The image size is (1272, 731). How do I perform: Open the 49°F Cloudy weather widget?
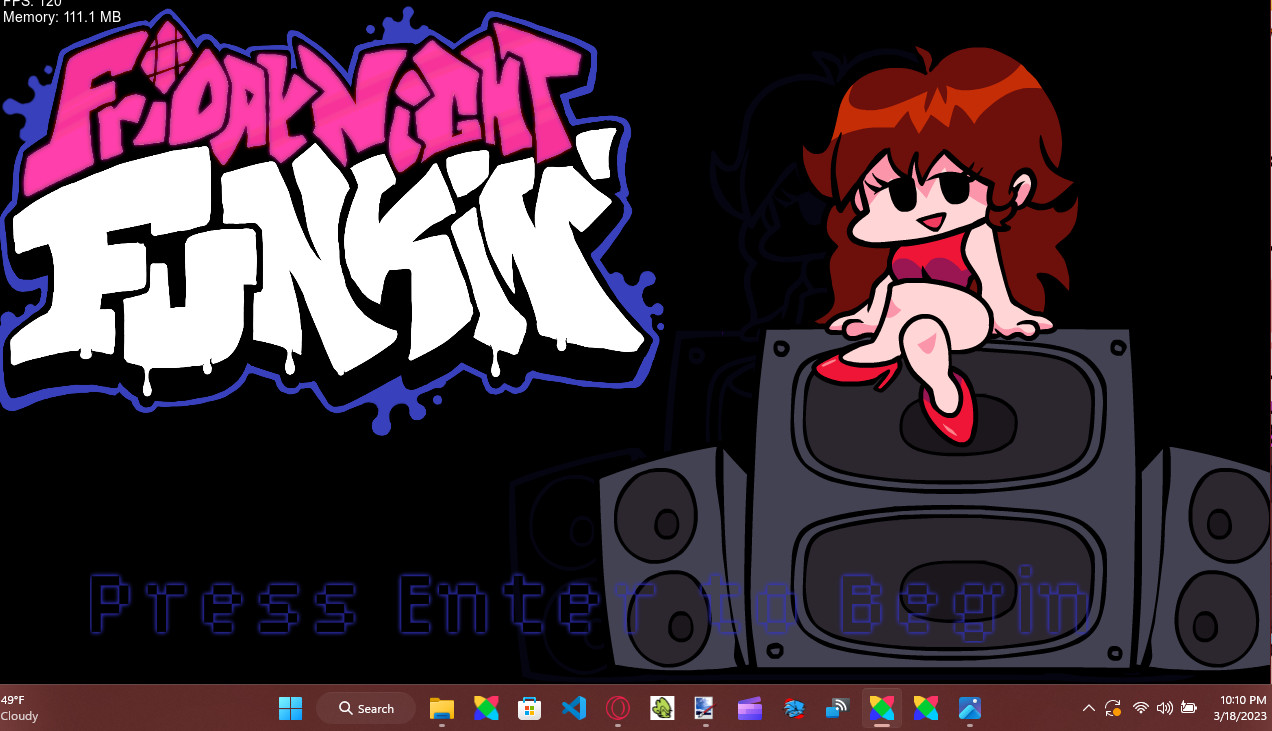(20, 708)
